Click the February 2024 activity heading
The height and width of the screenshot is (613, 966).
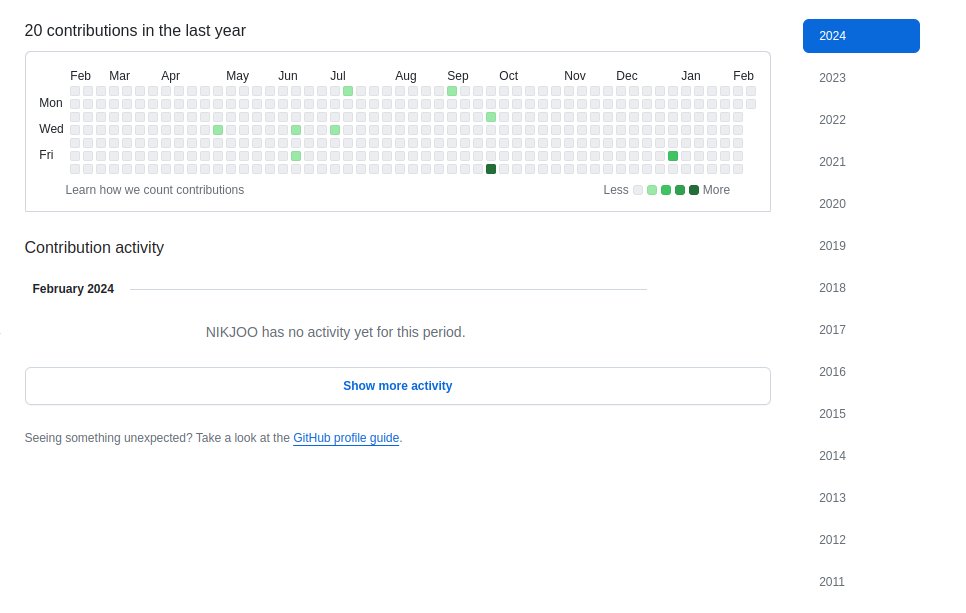click(73, 289)
